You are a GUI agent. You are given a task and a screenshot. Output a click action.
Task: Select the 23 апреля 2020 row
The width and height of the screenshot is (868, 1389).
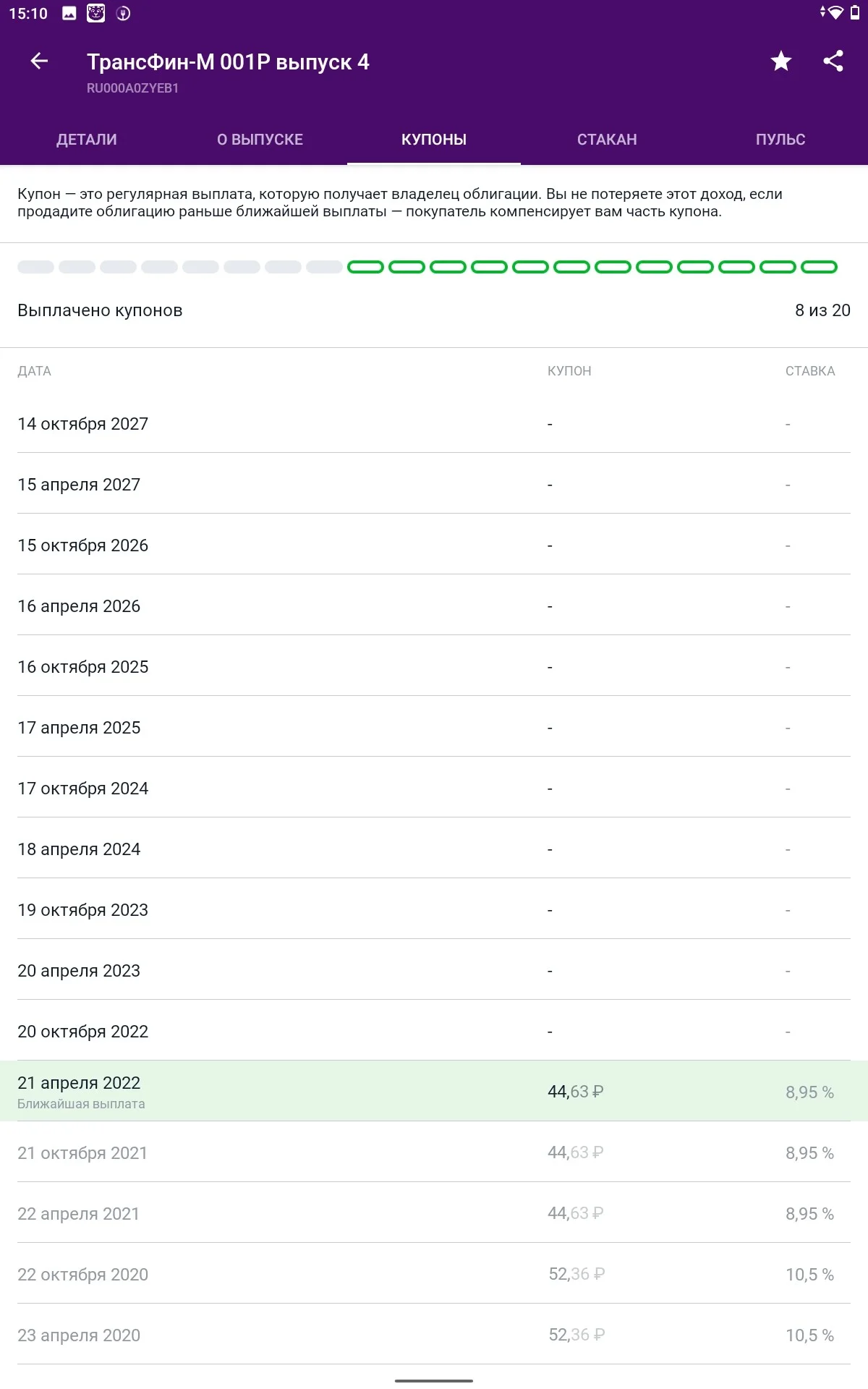[434, 1335]
